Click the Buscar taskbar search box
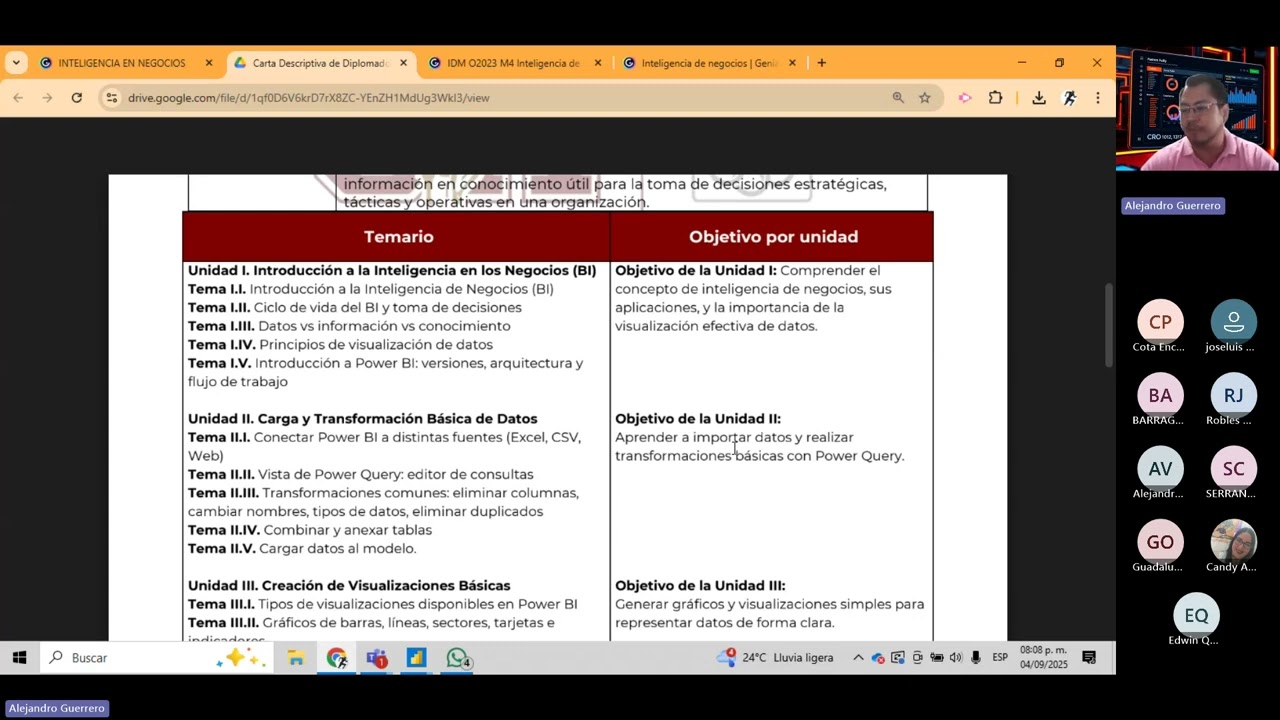This screenshot has height=720, width=1280. 154,658
